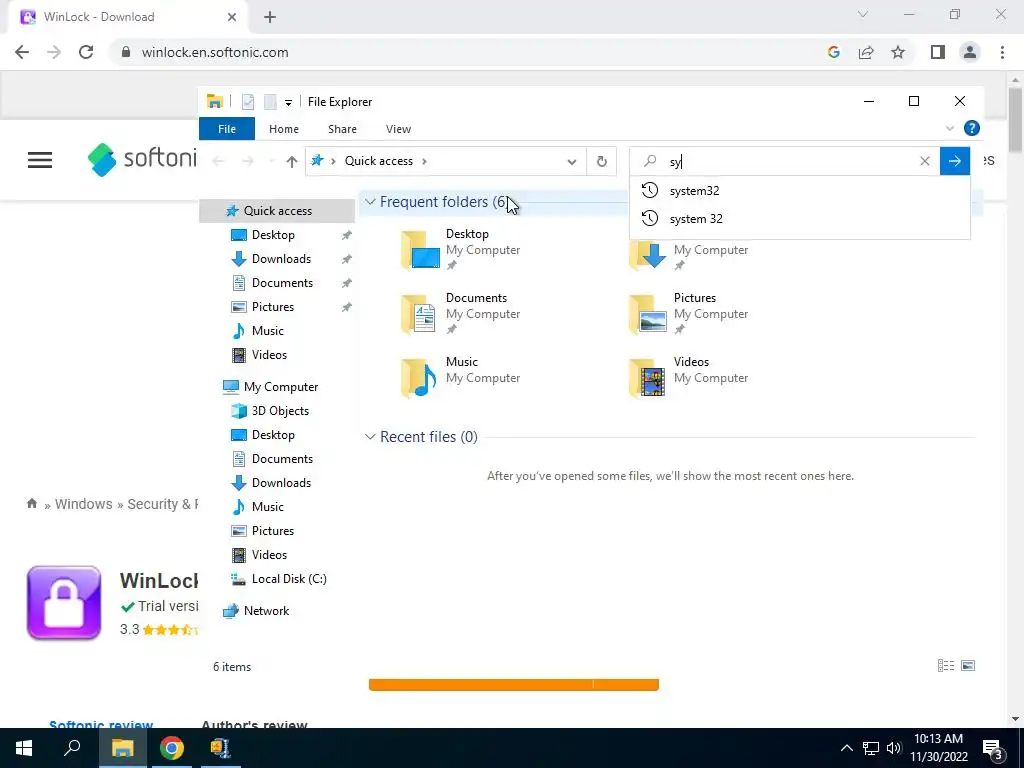Reload the Chrome page
The height and width of the screenshot is (768, 1024).
[86, 52]
